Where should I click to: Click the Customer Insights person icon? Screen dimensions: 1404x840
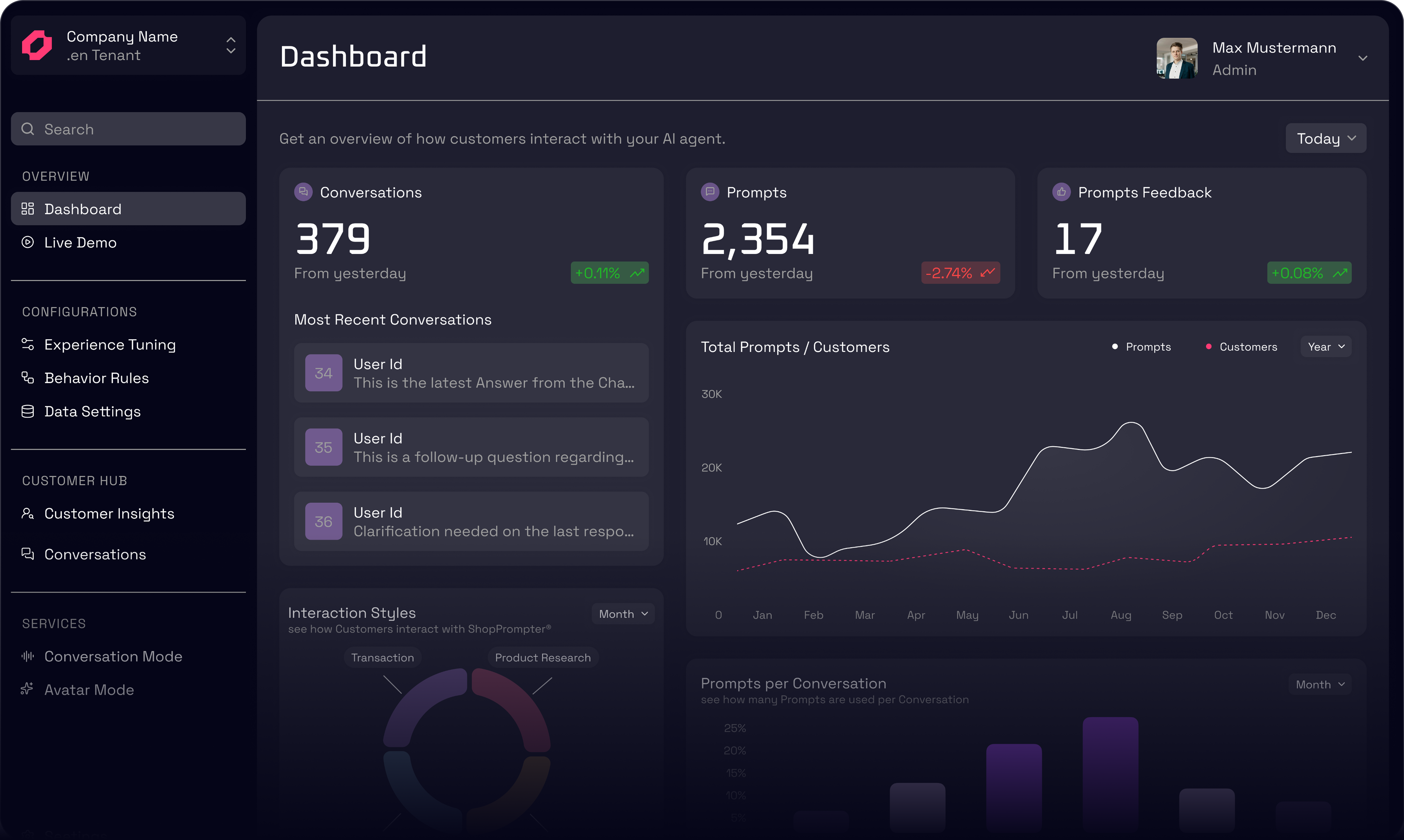point(27,513)
